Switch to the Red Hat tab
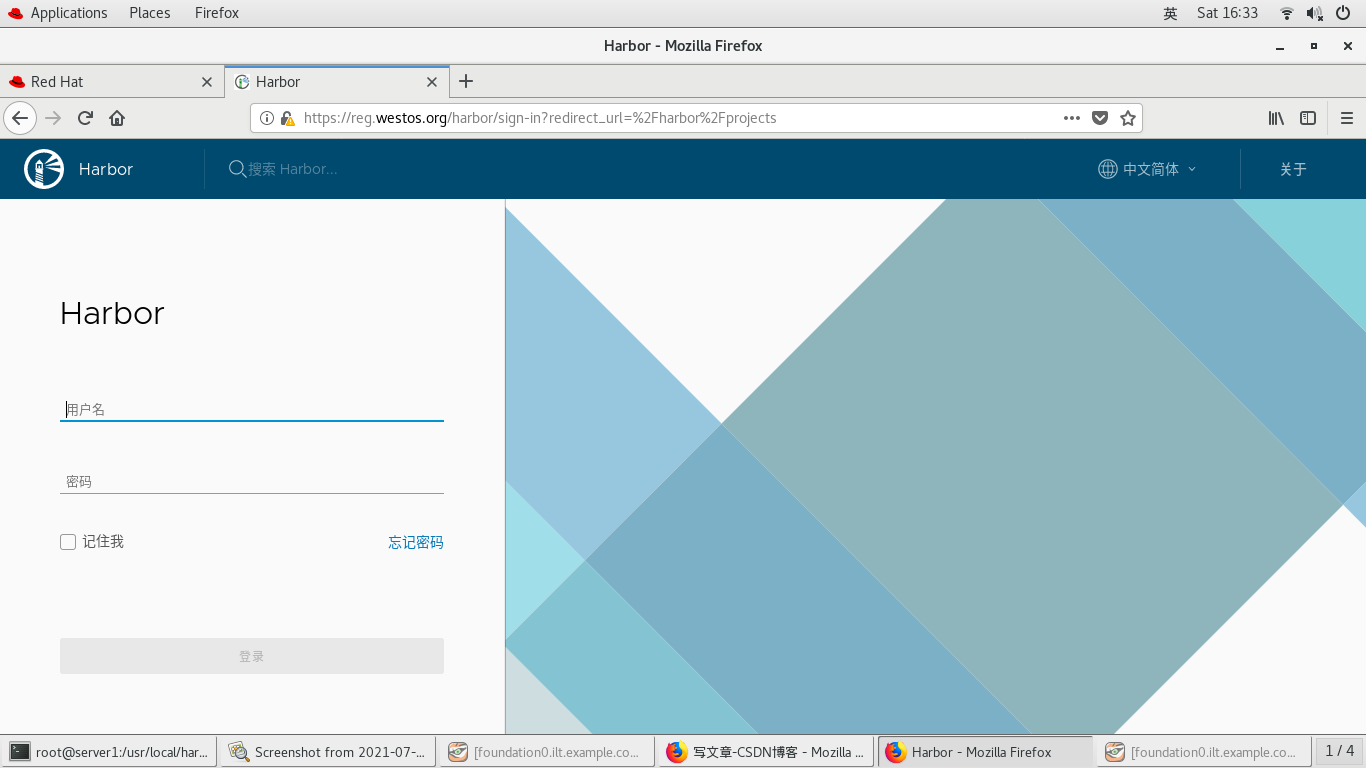This screenshot has width=1366, height=768. [112, 82]
